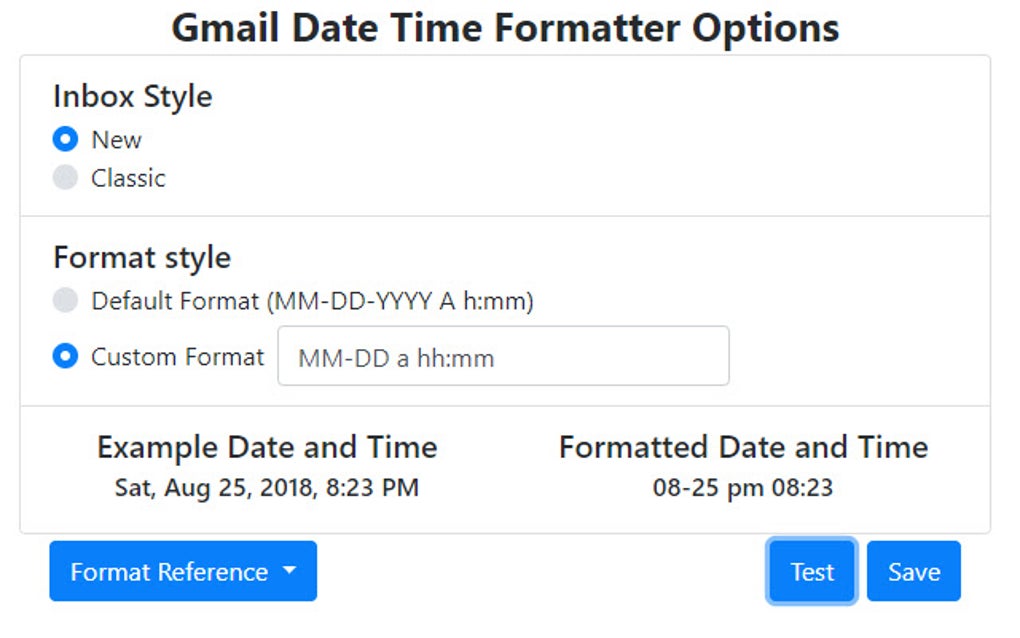1020x638 pixels.
Task: Expand the Format Reference dropdown
Action: 182,571
